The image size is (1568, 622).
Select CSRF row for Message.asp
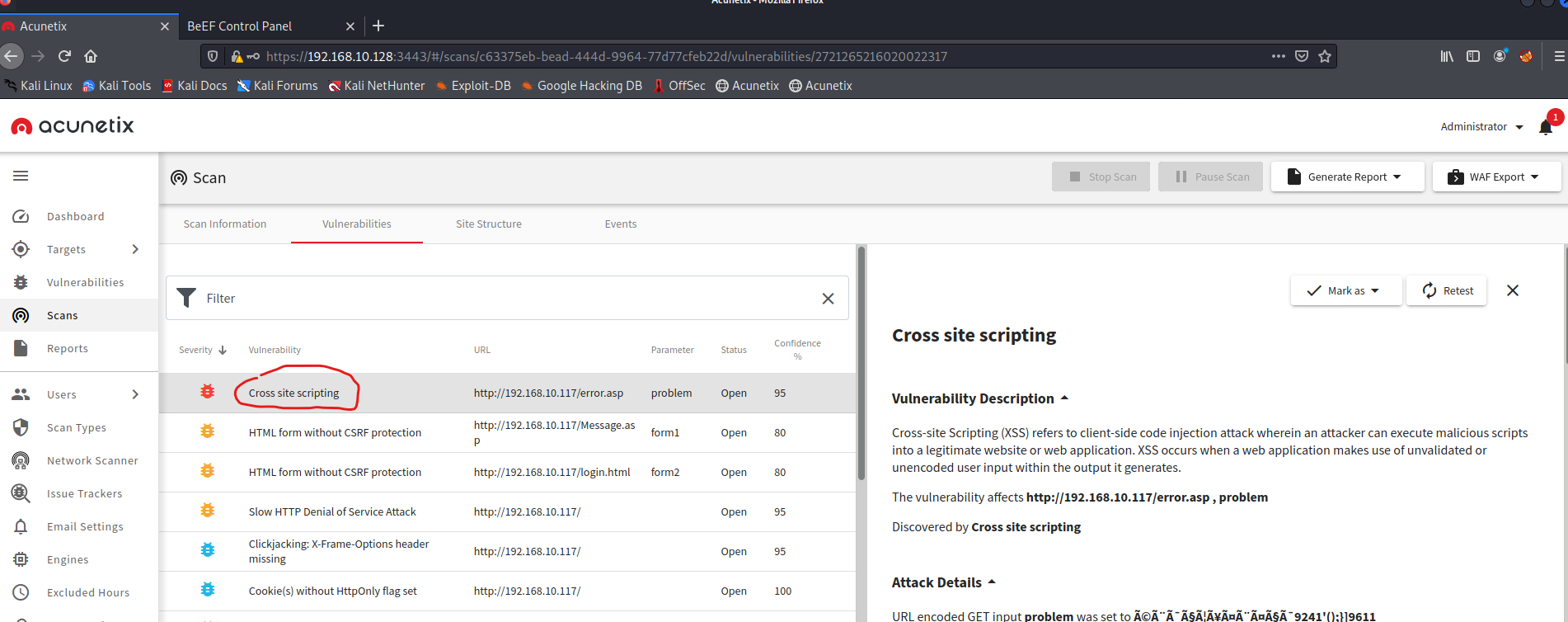coord(507,432)
